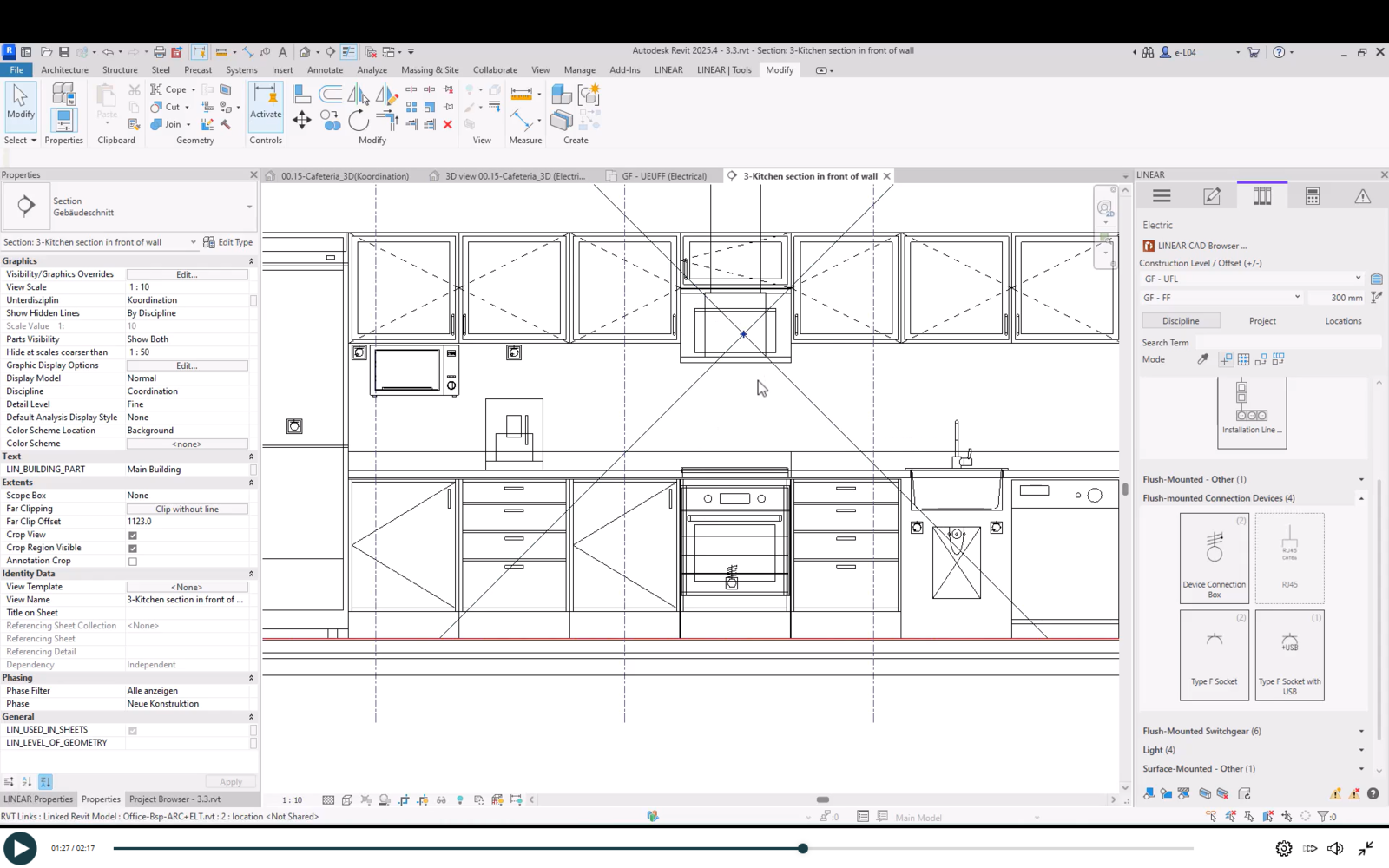Viewport: 1389px width, 868px height.
Task: Click the Rotate tool icon
Action: pos(359,121)
